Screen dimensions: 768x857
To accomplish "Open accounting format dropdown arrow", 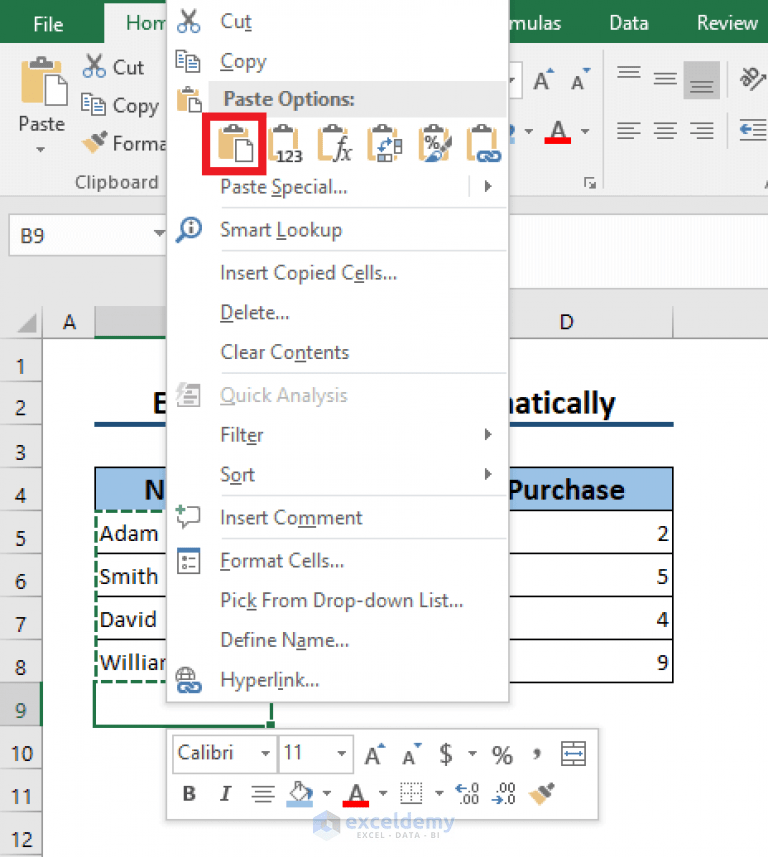I will coord(472,754).
